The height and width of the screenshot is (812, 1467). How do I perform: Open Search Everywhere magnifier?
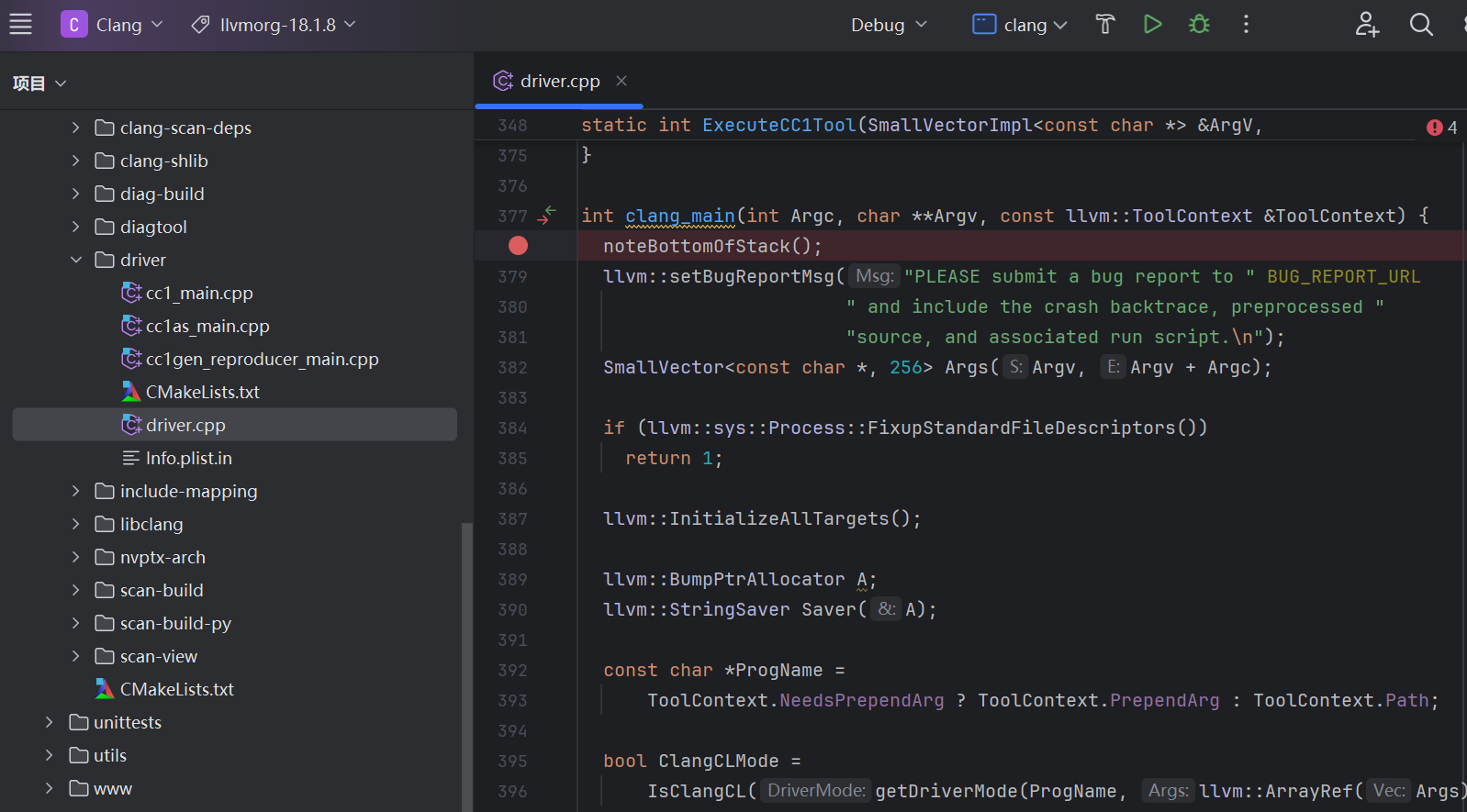tap(1421, 25)
